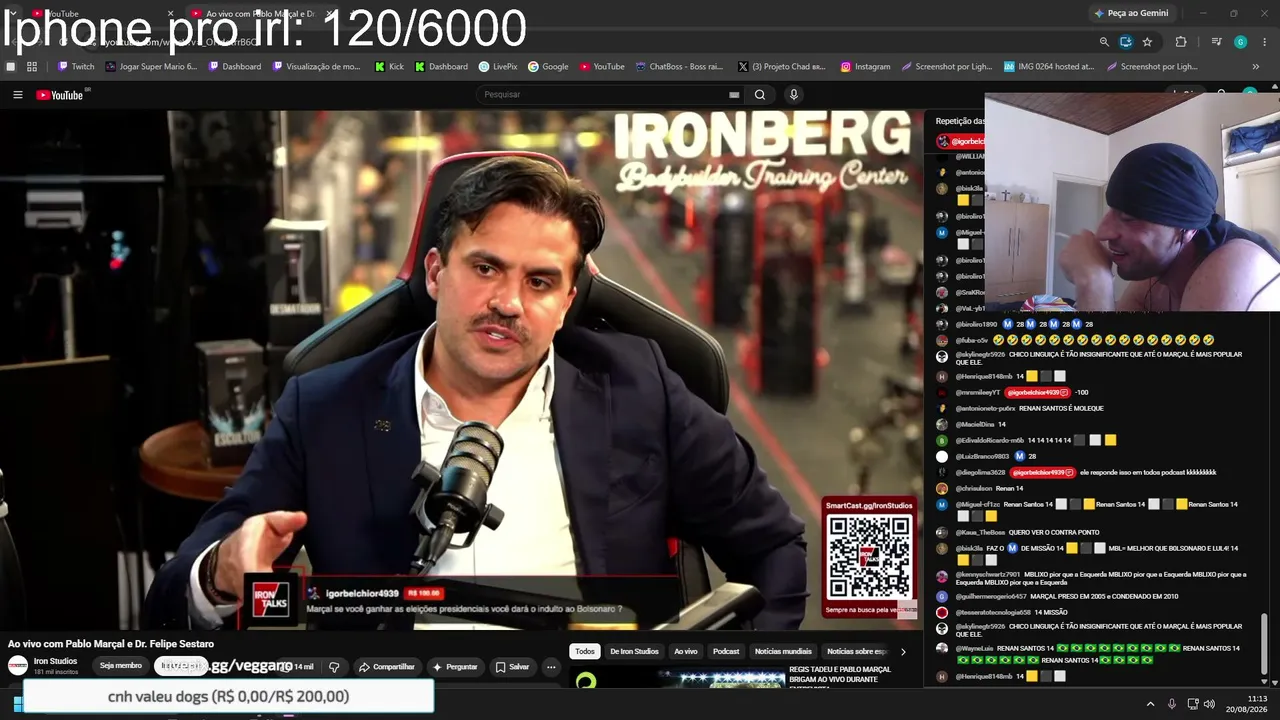This screenshot has width=1280, height=720.
Task: Open the Google bookmark
Action: click(548, 67)
